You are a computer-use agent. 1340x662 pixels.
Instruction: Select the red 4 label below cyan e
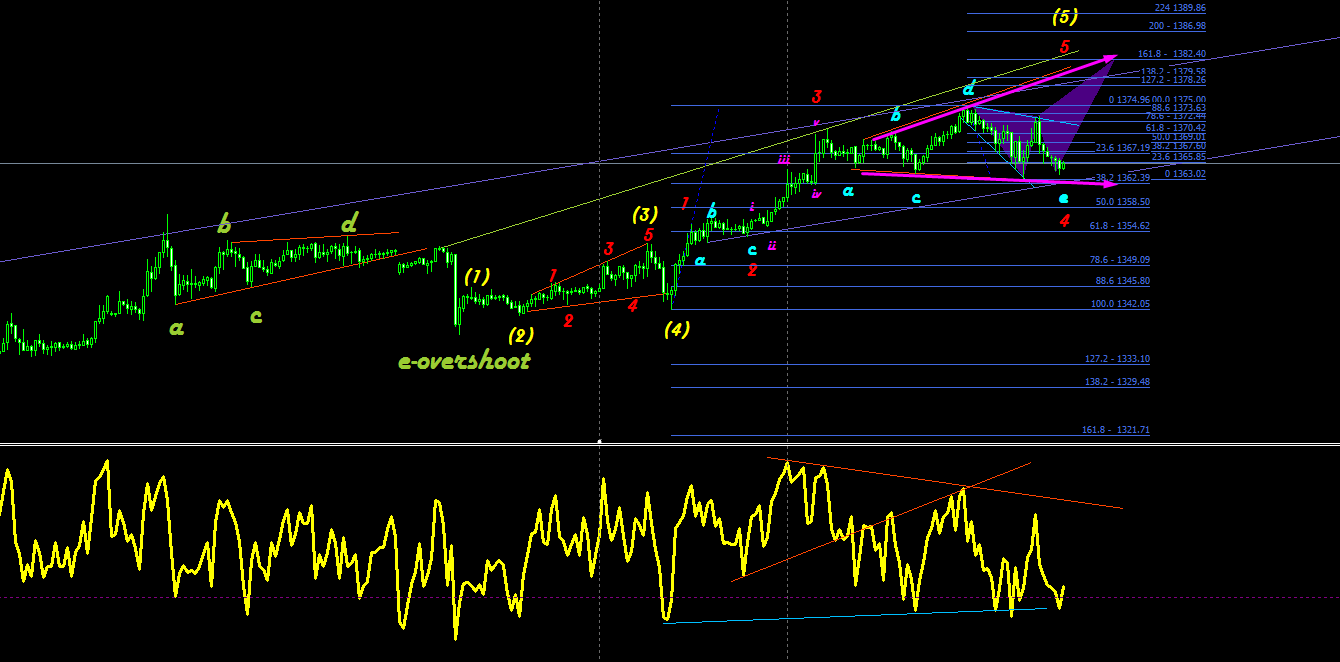tap(1065, 221)
